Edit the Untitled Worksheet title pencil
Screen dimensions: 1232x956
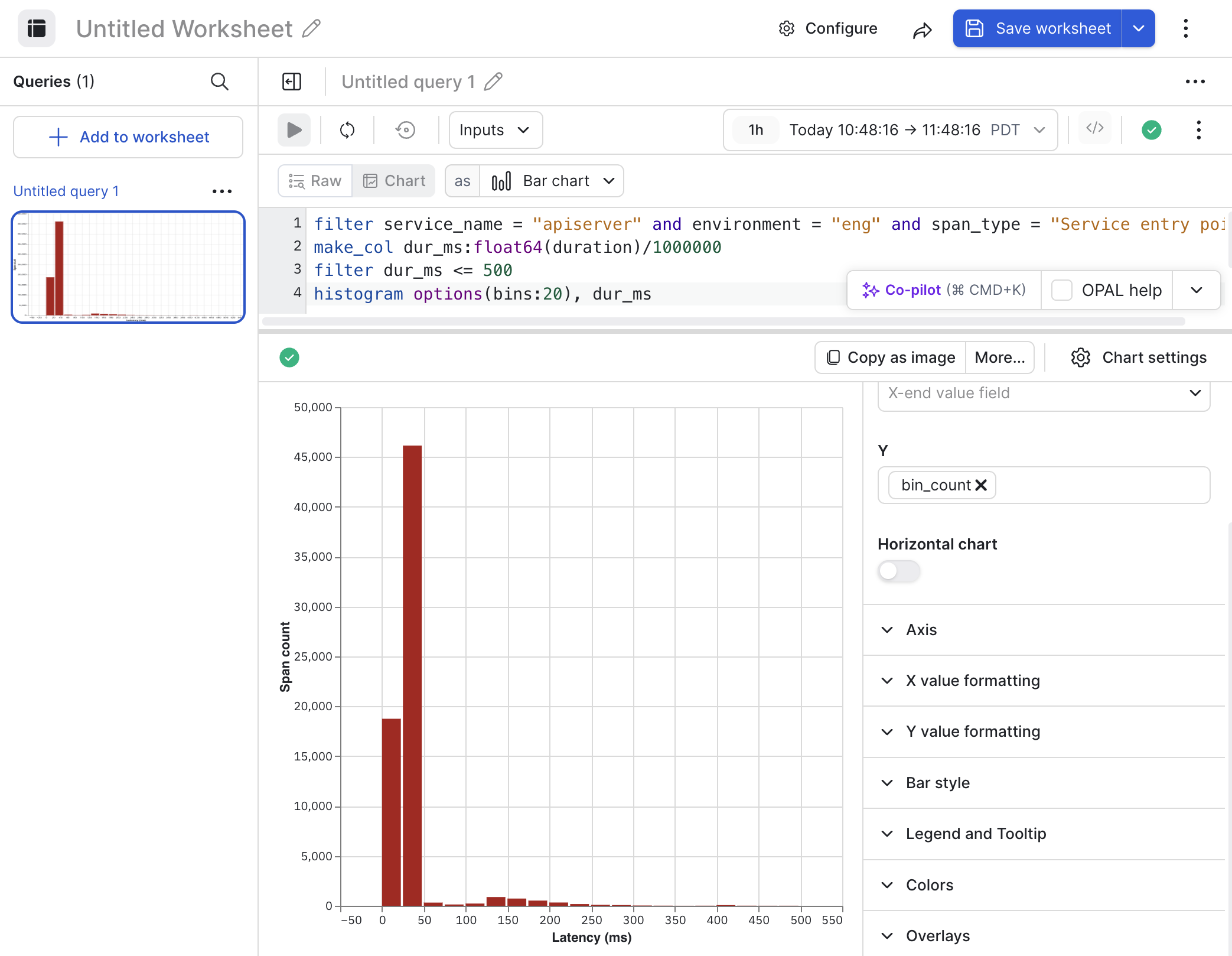[x=311, y=28]
